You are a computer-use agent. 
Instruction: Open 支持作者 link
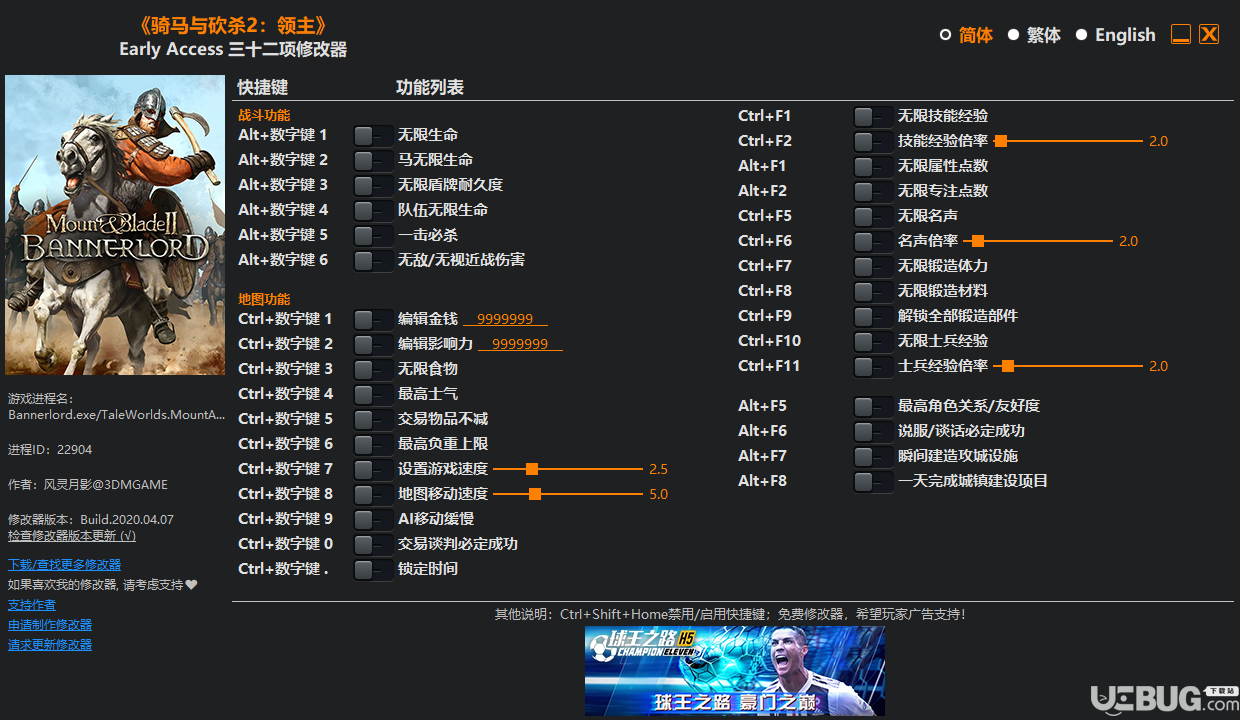(x=32, y=605)
